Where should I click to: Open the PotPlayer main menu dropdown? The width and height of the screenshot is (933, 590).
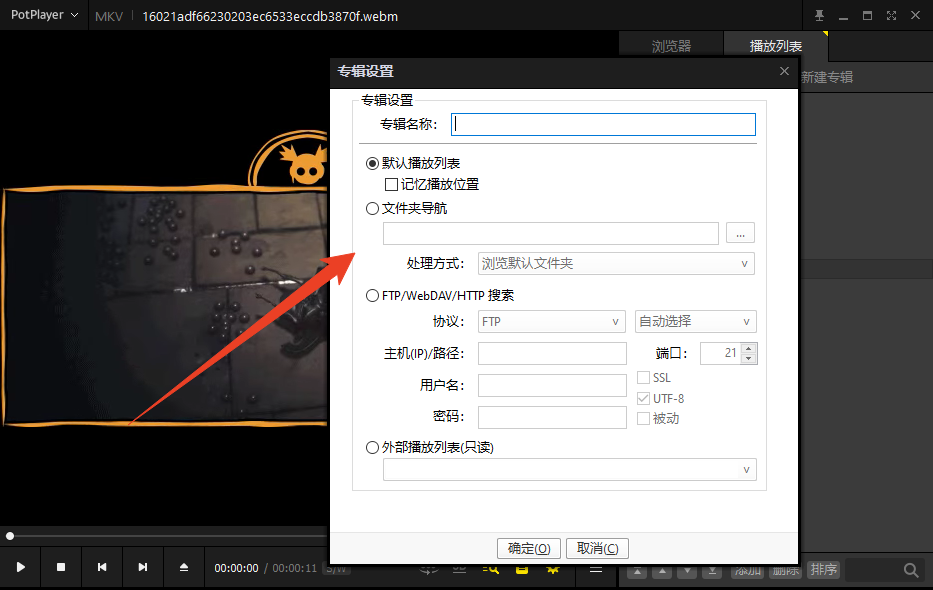[x=45, y=16]
